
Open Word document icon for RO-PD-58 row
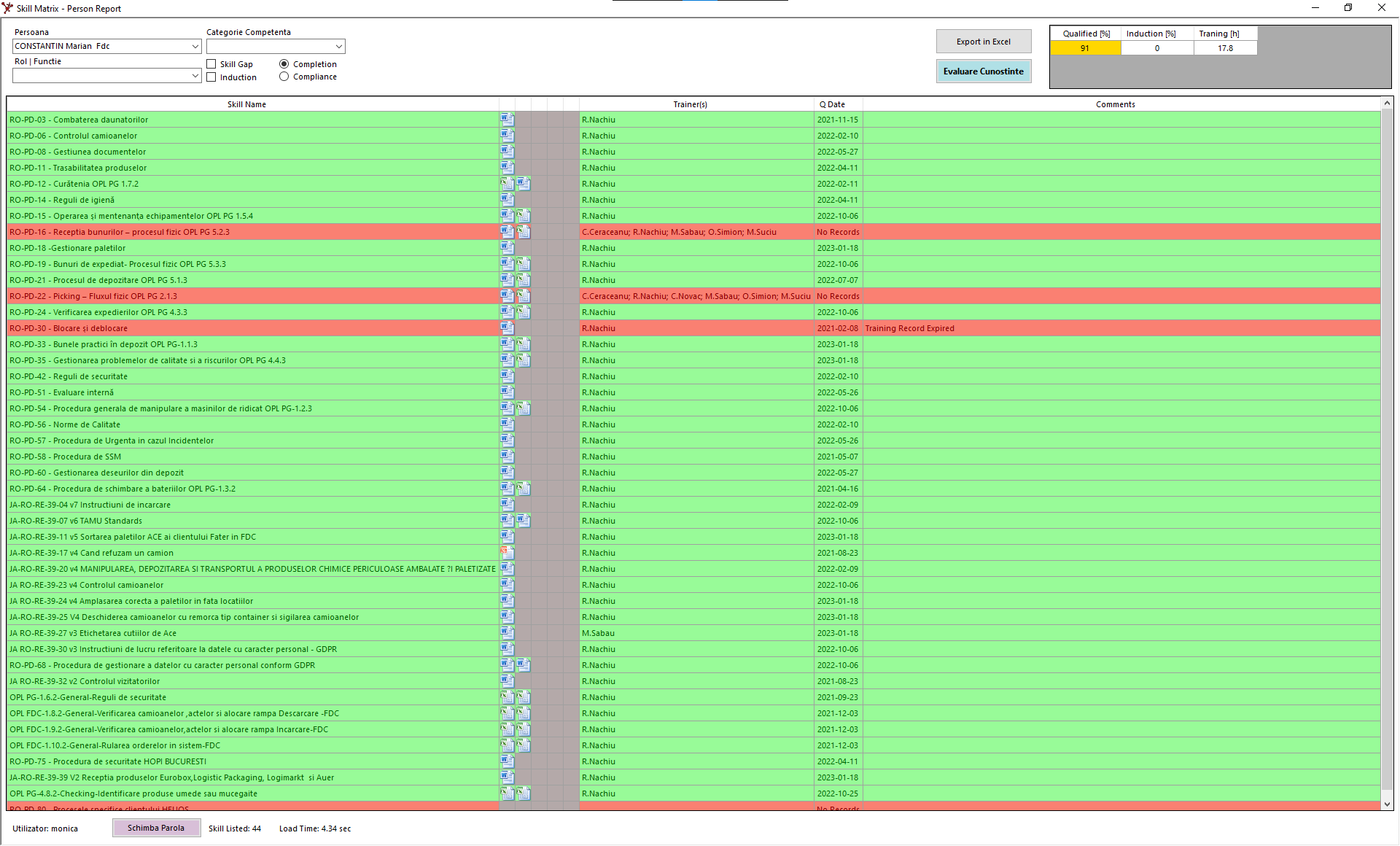[x=507, y=457]
